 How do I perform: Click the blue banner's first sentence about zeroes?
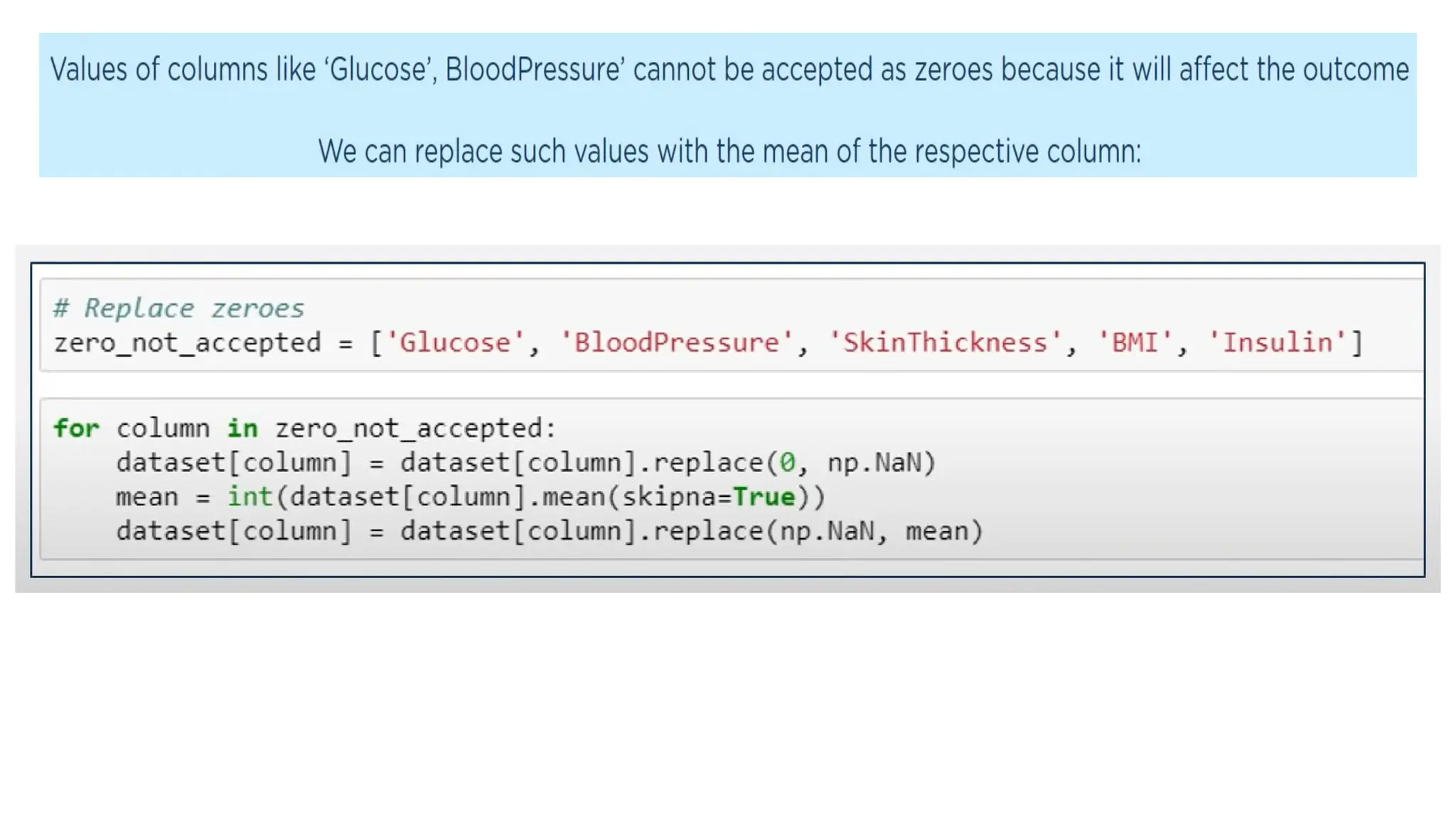pos(729,70)
